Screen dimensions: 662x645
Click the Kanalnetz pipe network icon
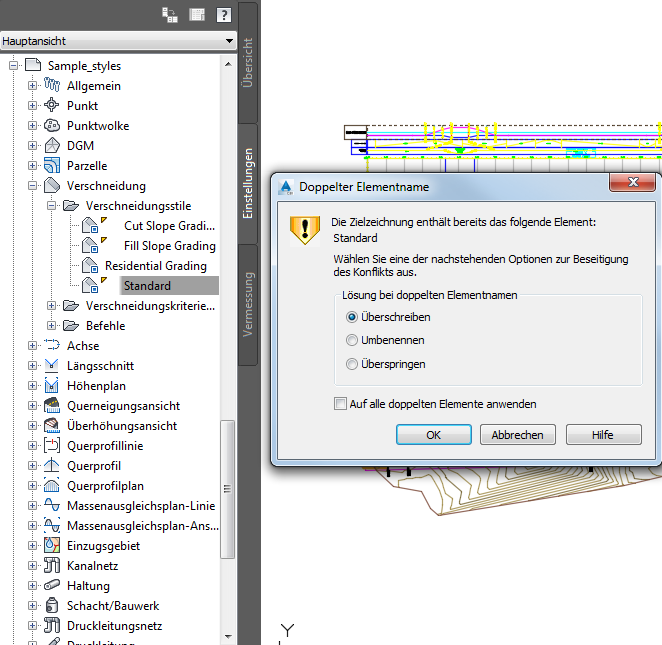[52, 565]
